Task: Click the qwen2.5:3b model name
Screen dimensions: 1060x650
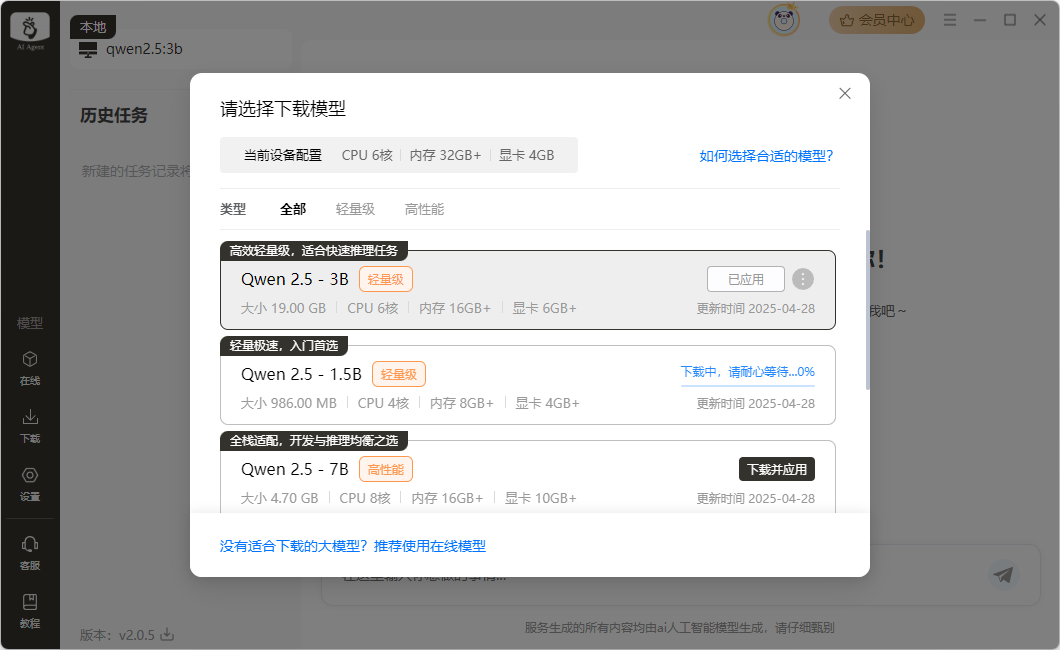Action: [x=144, y=49]
